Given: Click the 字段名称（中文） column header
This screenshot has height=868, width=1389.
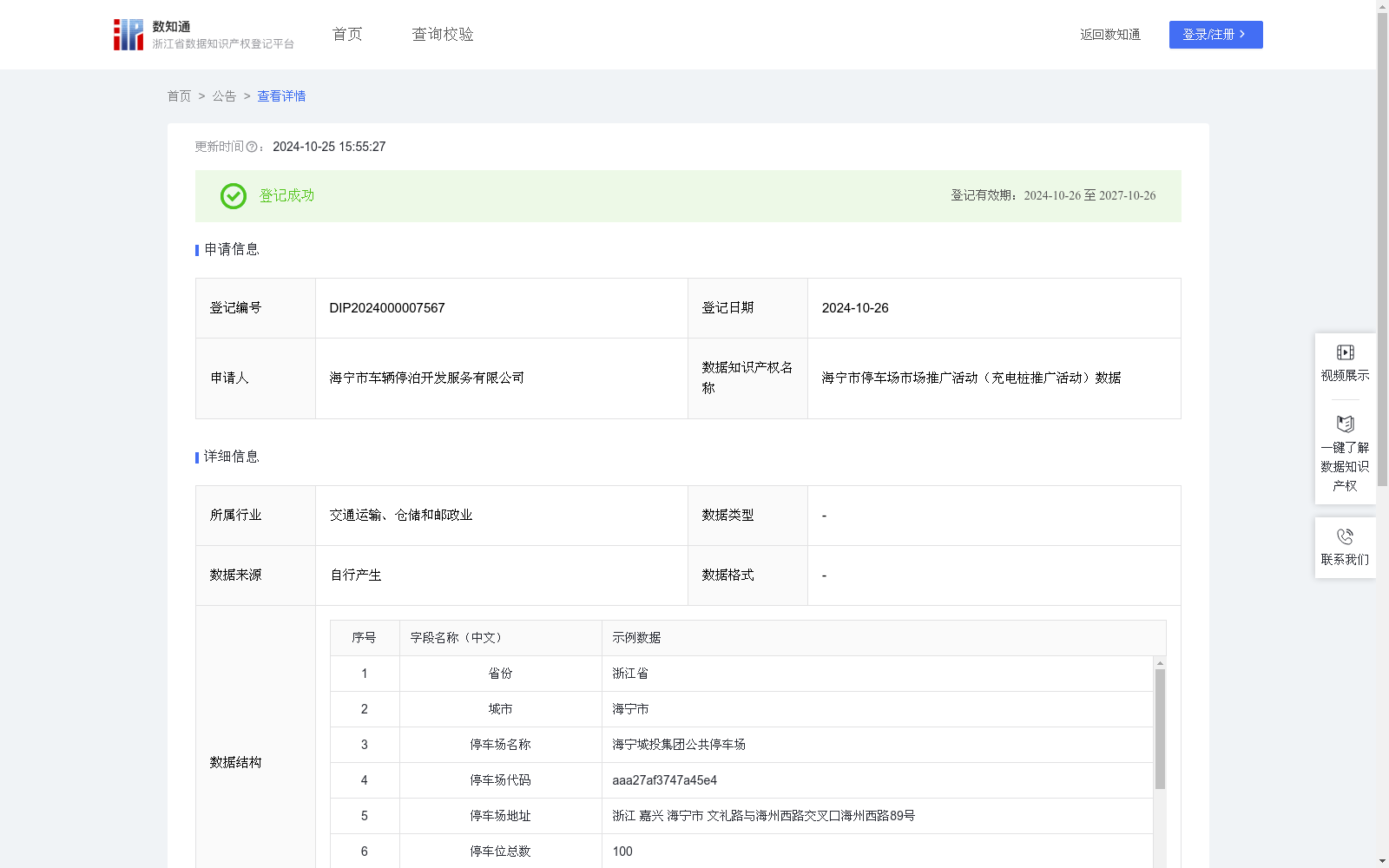Looking at the screenshot, I should click(501, 638).
